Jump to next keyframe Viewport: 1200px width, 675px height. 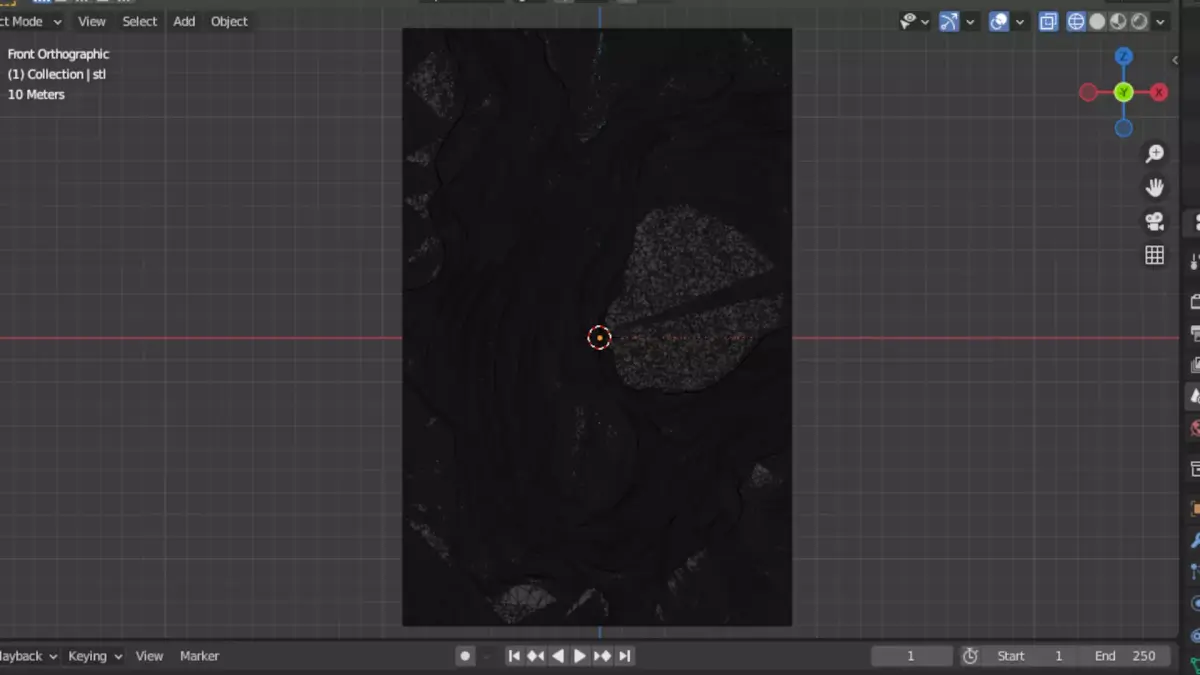click(602, 656)
